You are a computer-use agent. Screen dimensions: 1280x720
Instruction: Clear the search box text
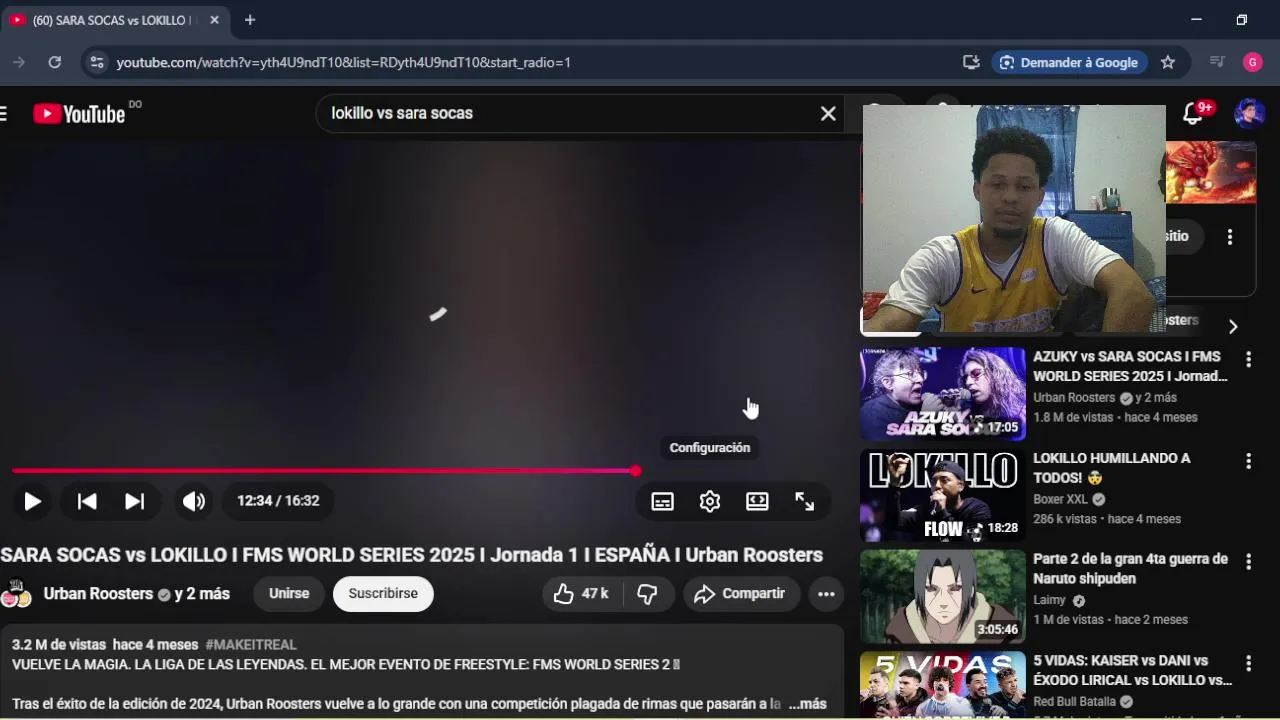[828, 114]
